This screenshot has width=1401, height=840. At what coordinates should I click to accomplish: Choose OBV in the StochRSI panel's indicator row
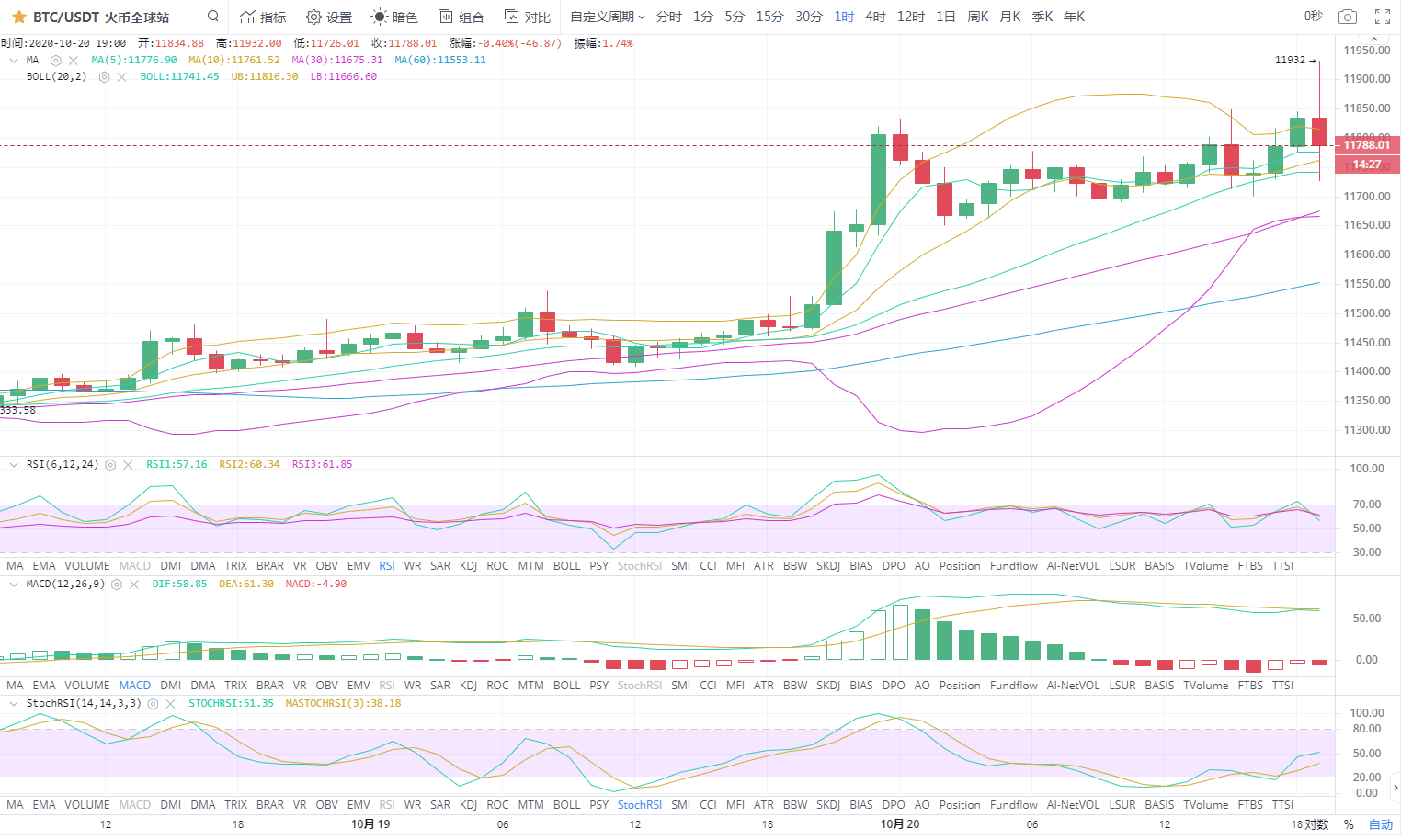[327, 805]
